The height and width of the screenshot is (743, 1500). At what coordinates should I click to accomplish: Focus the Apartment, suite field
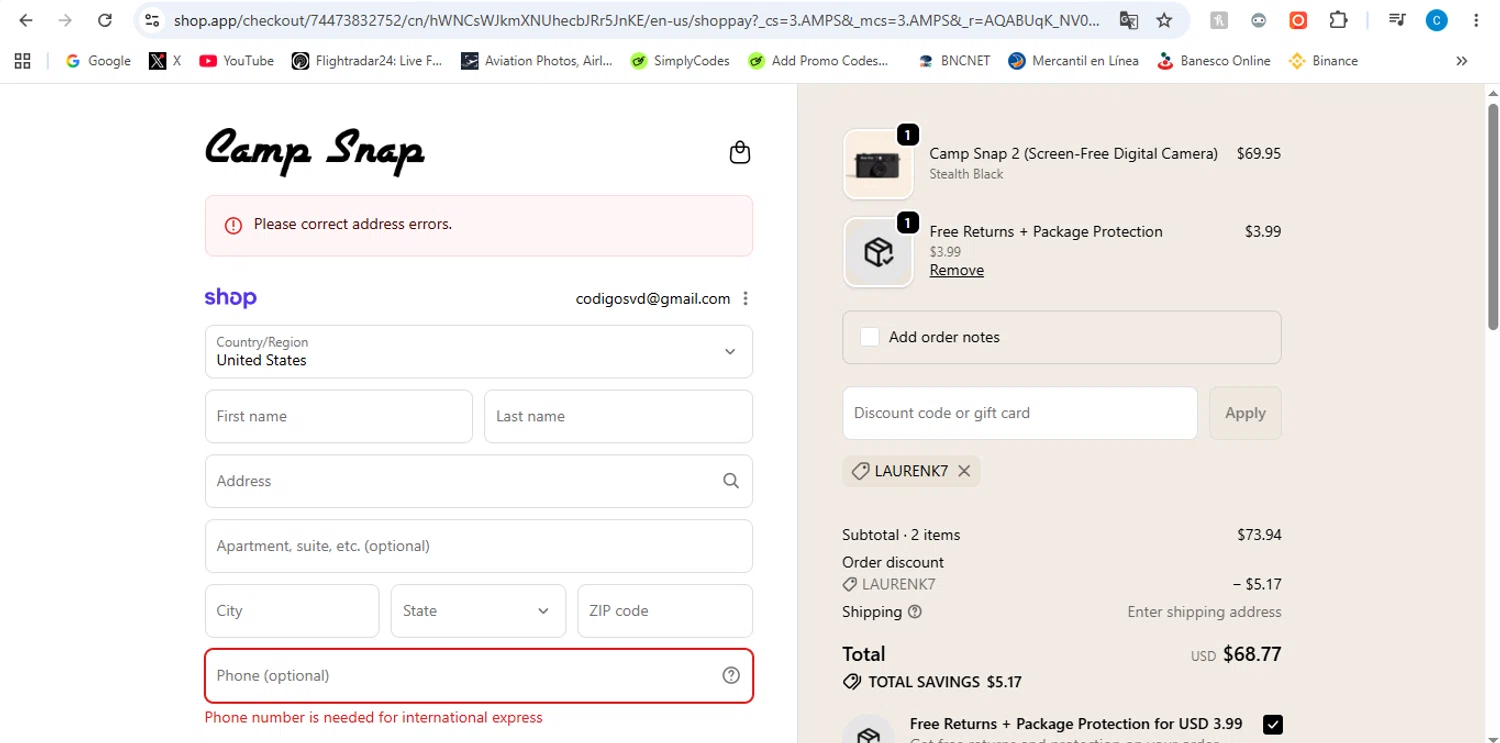pyautogui.click(x=479, y=546)
